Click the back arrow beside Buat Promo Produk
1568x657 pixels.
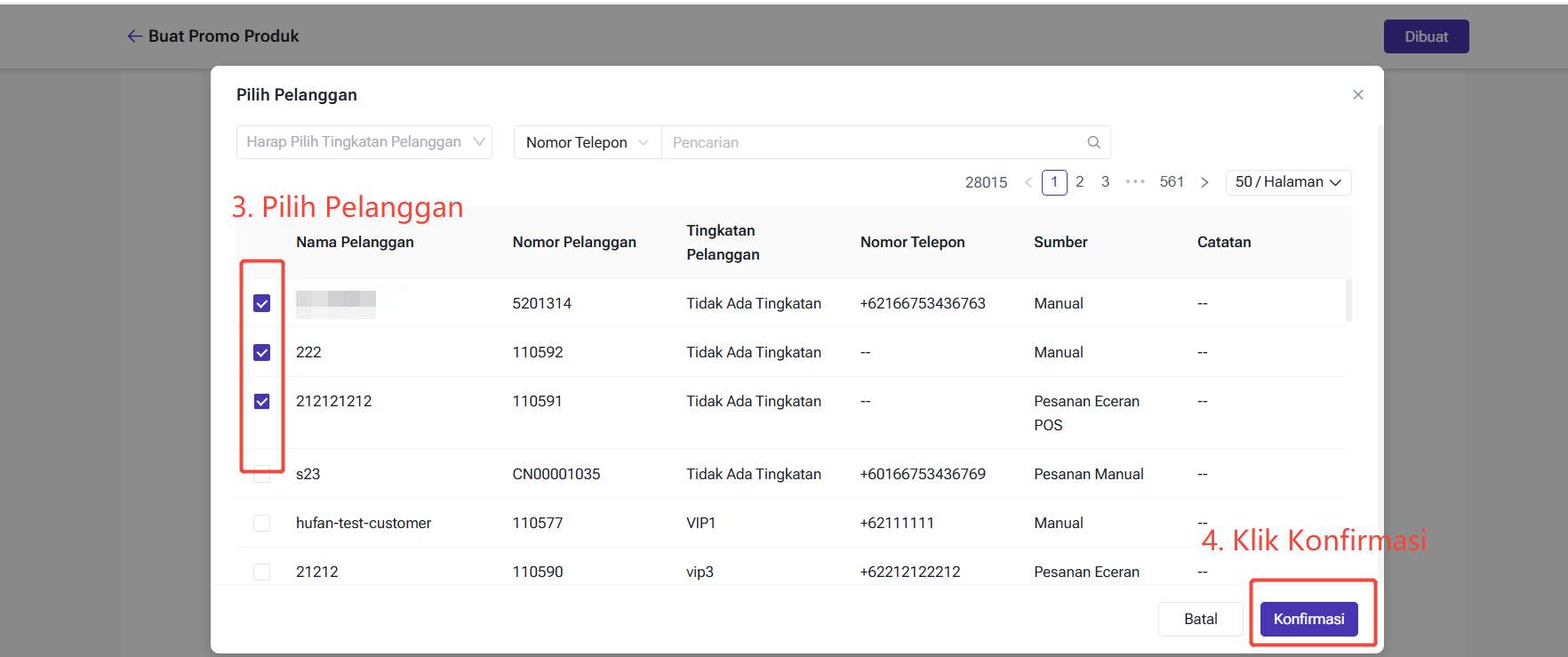134,36
